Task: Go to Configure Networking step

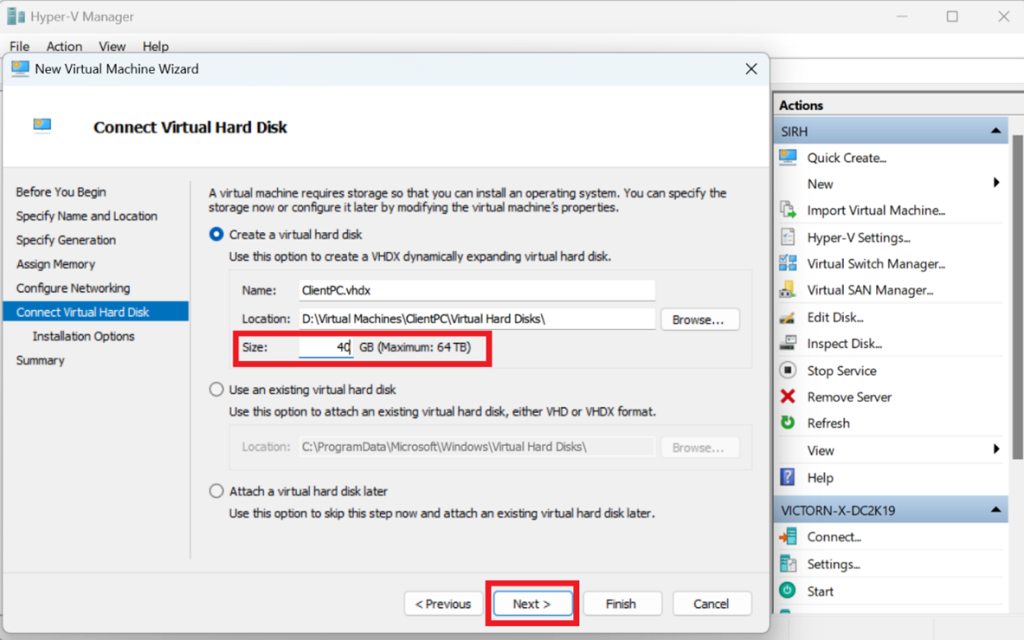Action: coord(73,288)
